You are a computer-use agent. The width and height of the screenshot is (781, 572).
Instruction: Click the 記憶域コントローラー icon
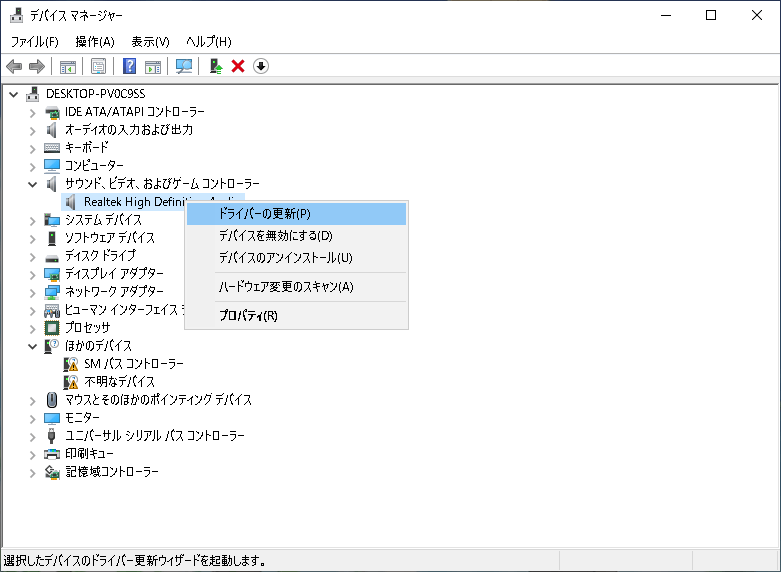click(x=52, y=472)
